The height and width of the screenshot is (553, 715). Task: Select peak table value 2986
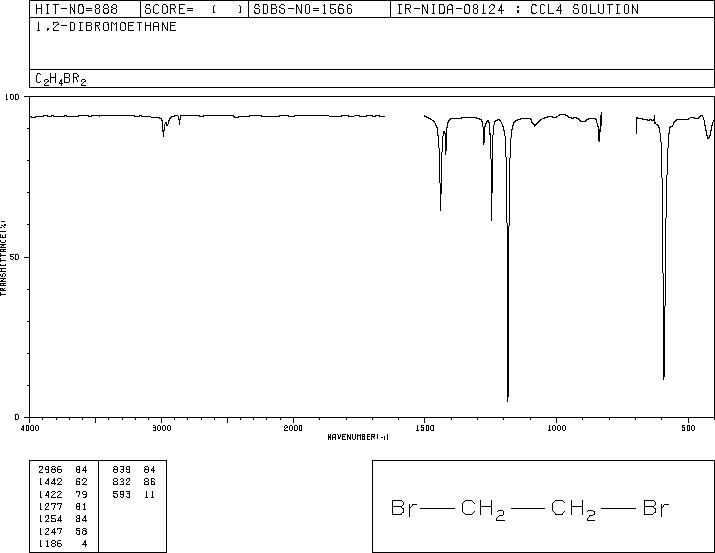[50, 469]
